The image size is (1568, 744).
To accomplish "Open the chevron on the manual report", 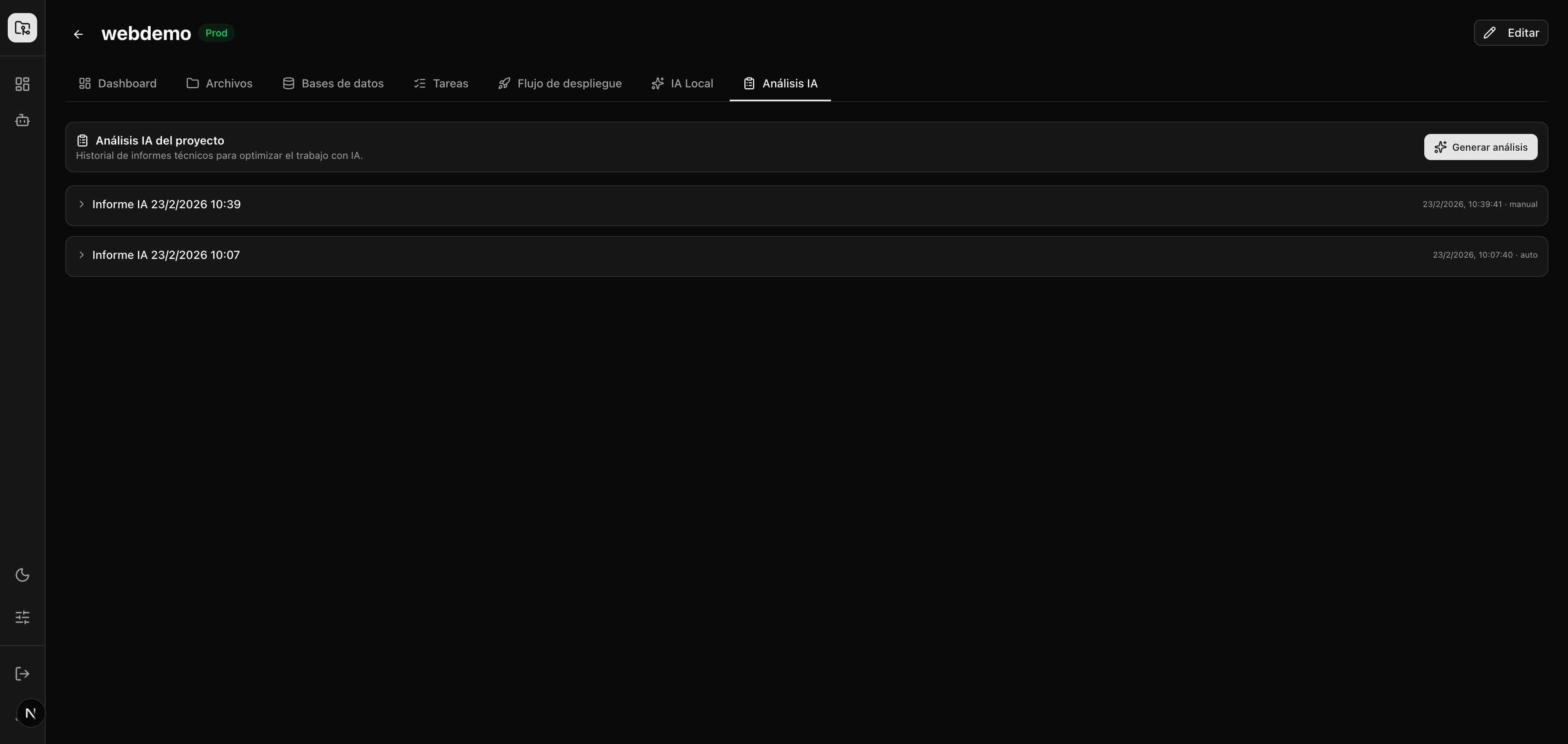I will tap(82, 205).
